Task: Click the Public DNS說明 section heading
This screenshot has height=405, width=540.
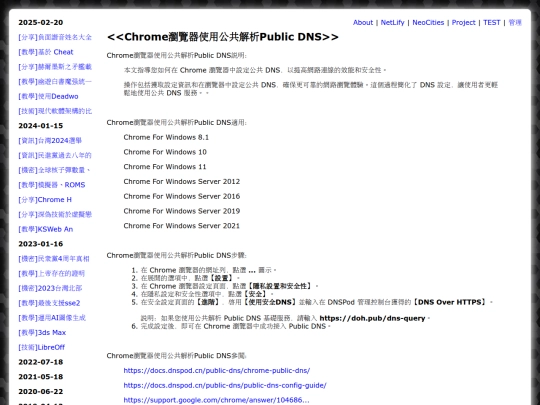Action: (177, 55)
